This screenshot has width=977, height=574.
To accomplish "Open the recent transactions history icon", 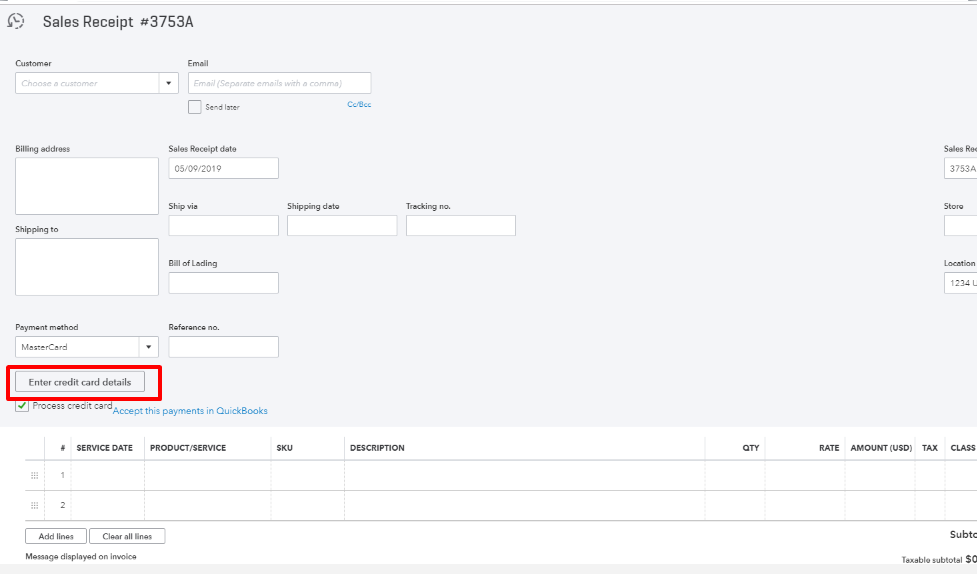I will coord(16,21).
